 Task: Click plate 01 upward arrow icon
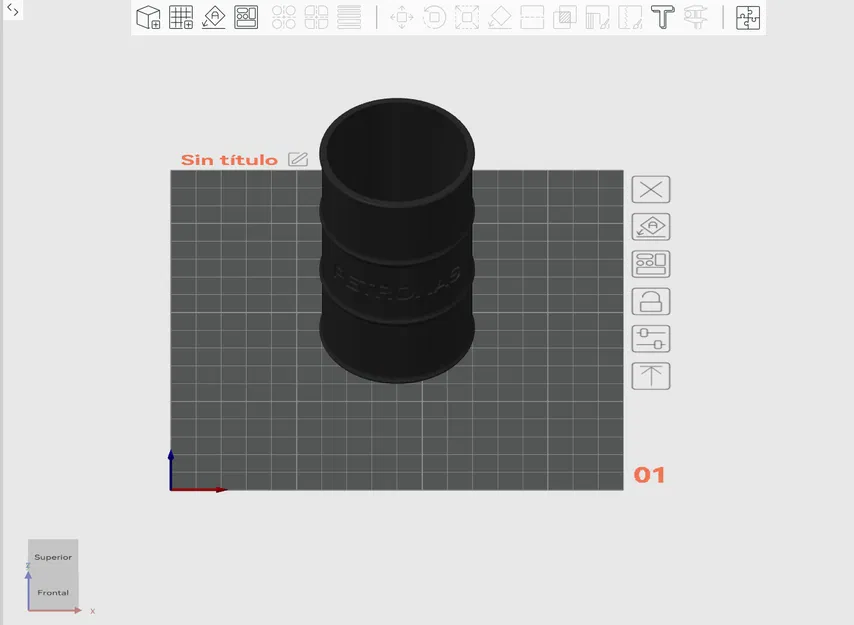pyautogui.click(x=651, y=376)
